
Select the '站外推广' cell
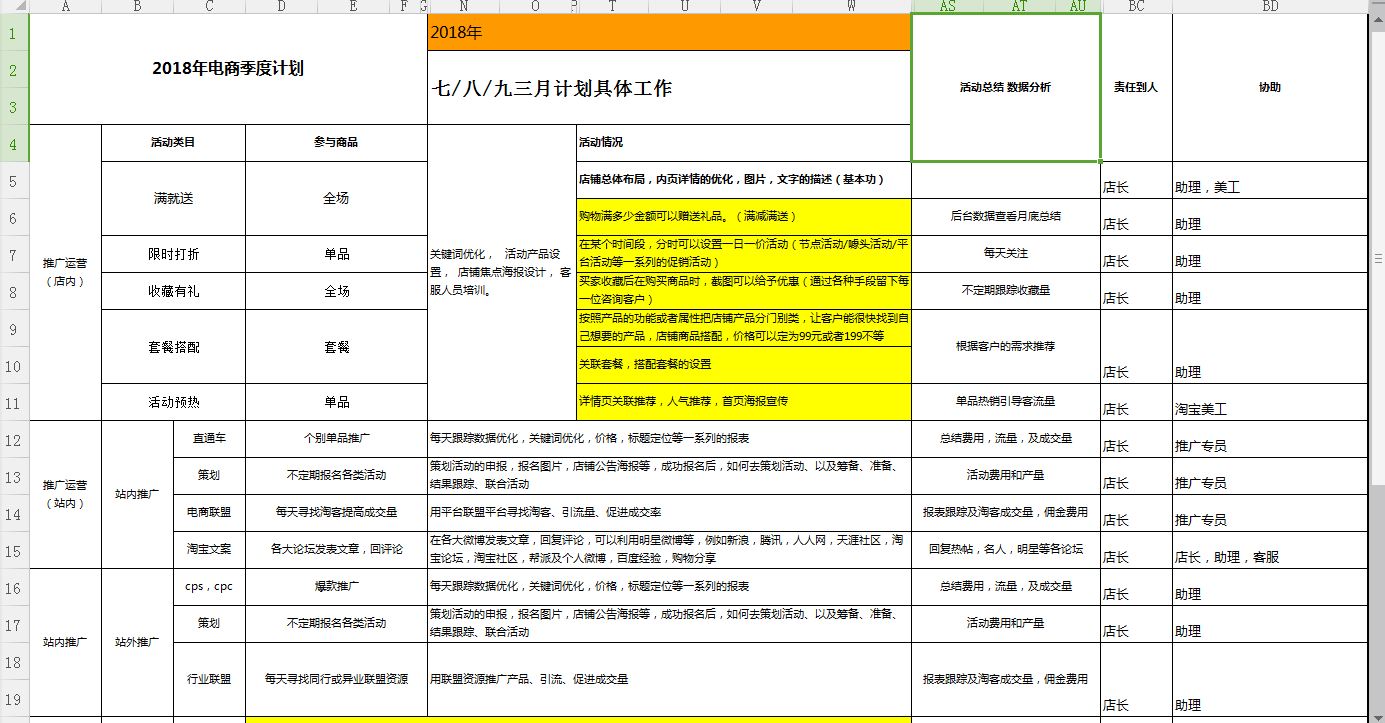(x=137, y=643)
